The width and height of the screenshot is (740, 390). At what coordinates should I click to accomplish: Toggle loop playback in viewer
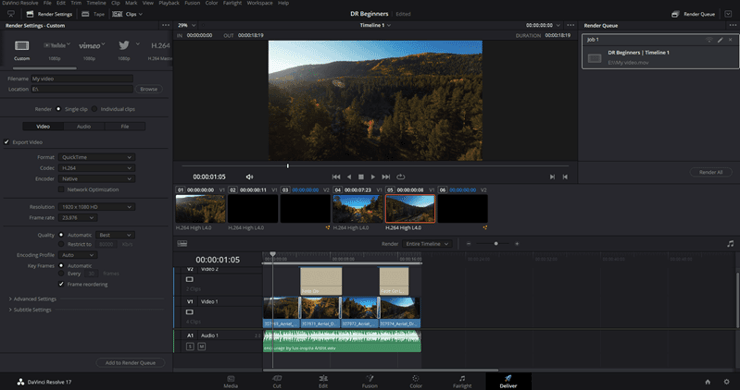(x=401, y=177)
